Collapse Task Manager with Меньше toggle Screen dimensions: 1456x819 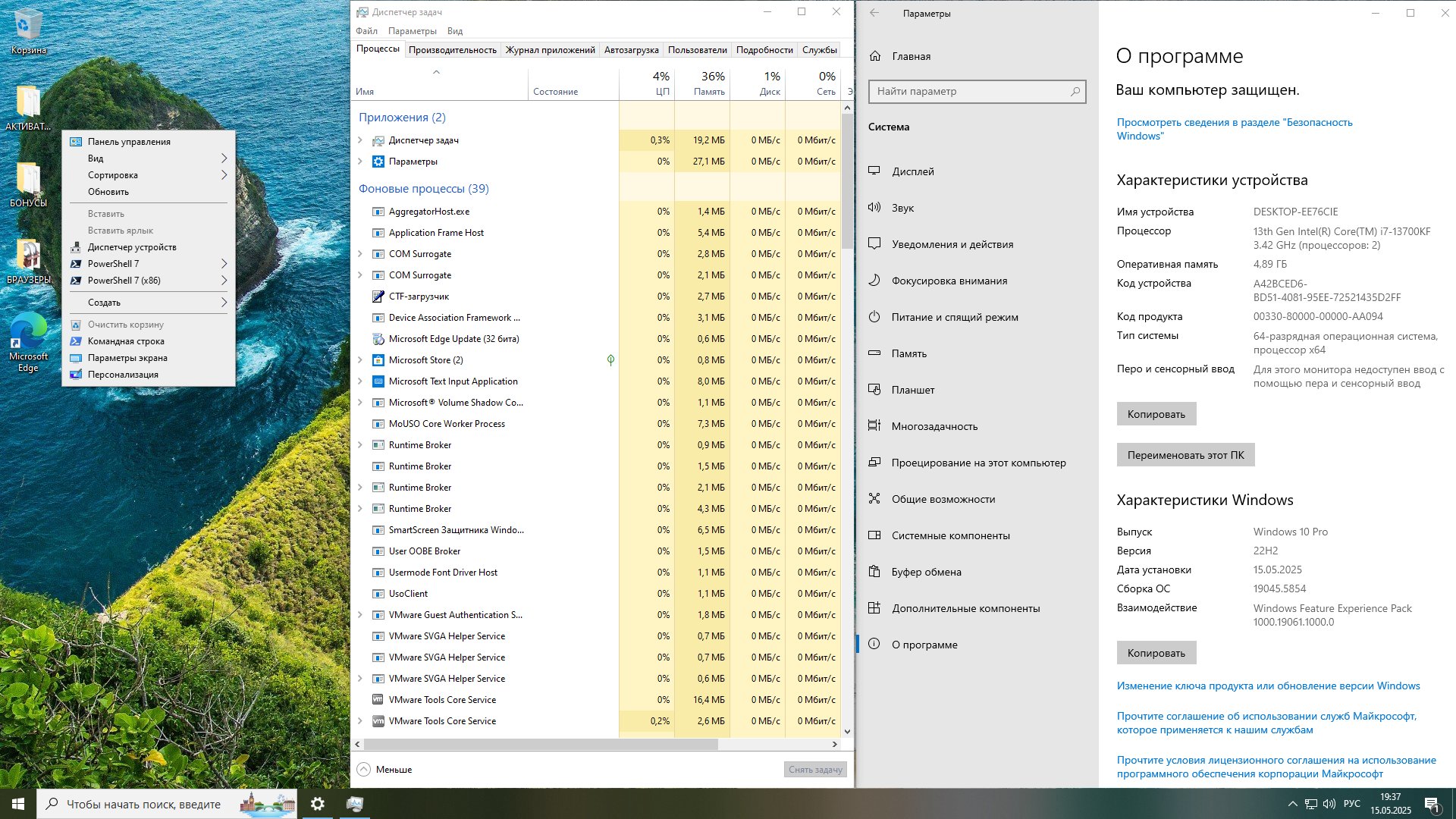[x=384, y=769]
